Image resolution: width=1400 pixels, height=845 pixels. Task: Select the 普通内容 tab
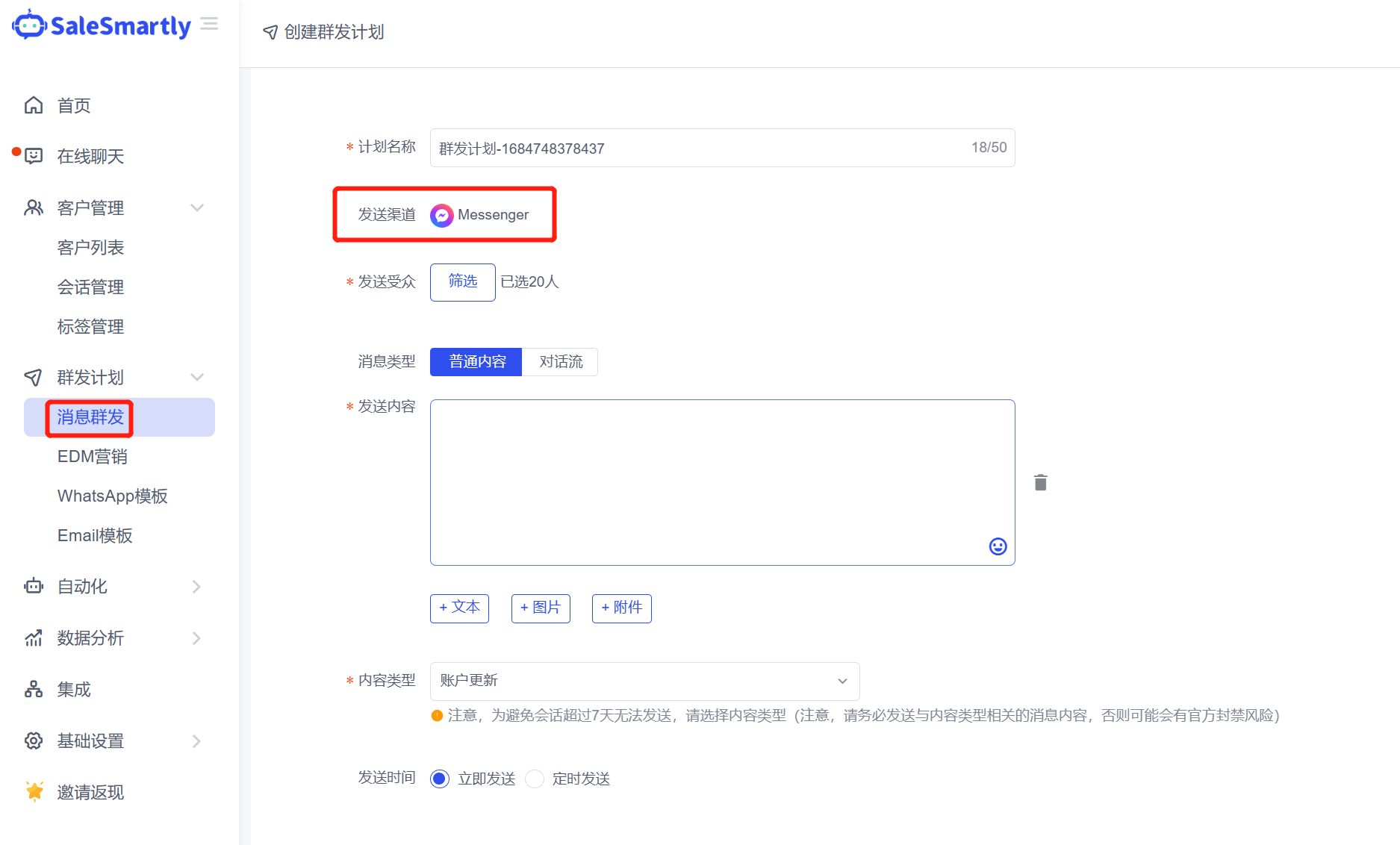(475, 361)
